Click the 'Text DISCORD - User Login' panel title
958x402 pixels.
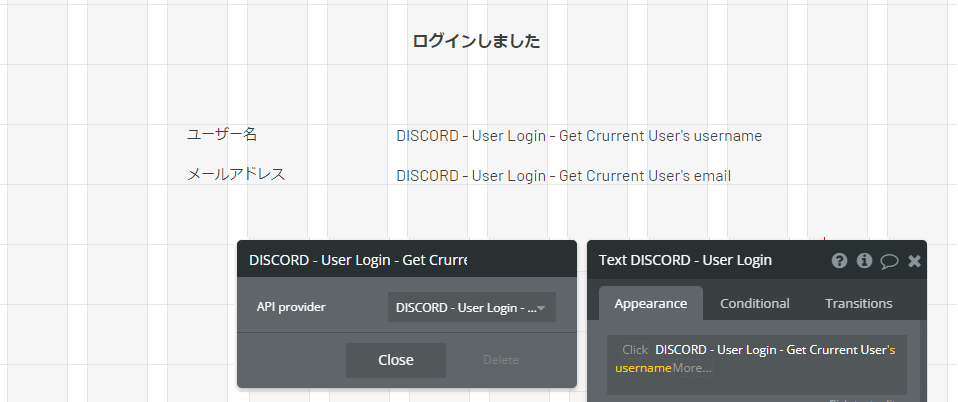[x=685, y=260]
